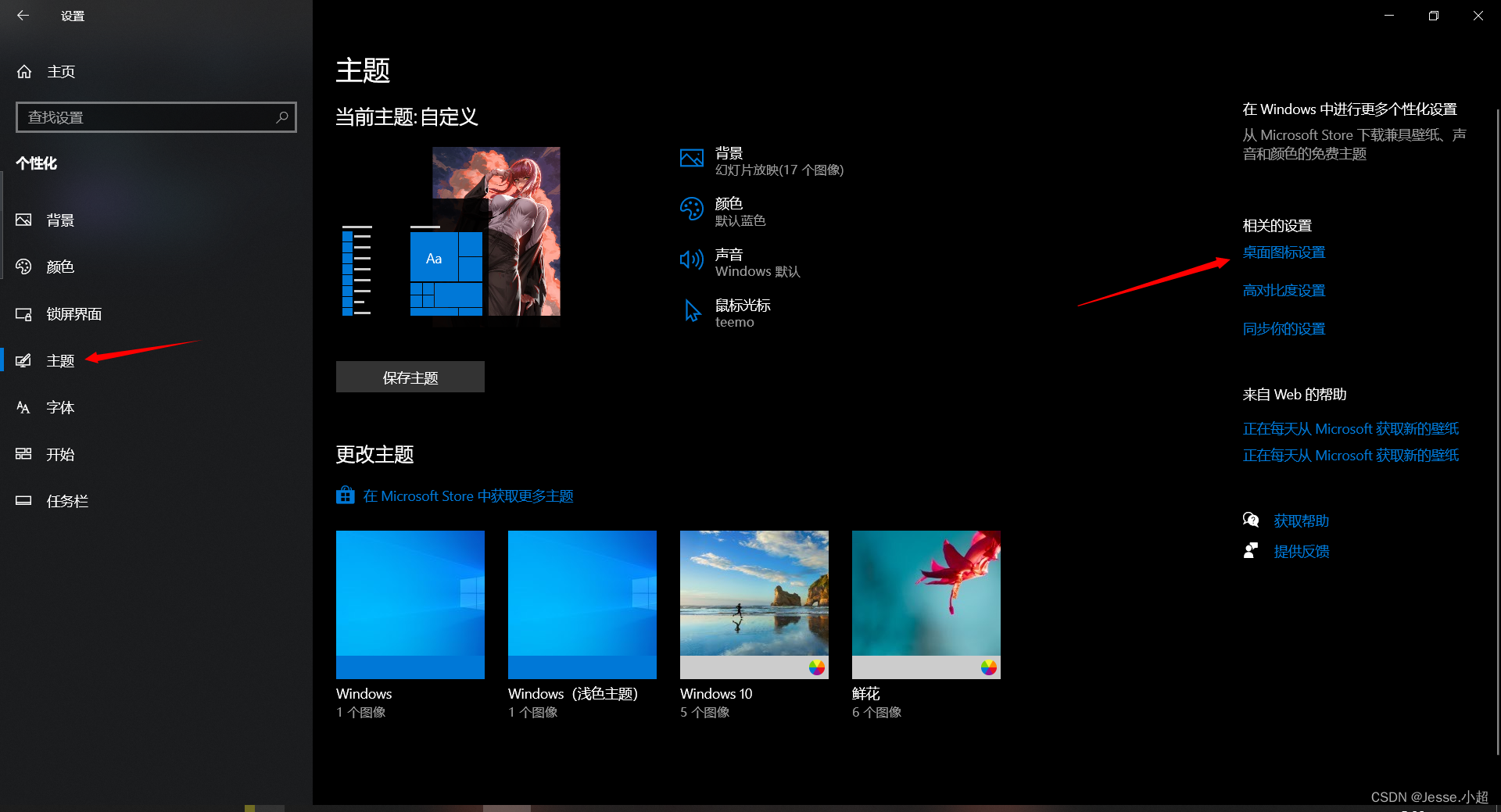This screenshot has width=1501, height=812.
Task: Click the color wheel on 鲜花 theme
Action: point(989,667)
